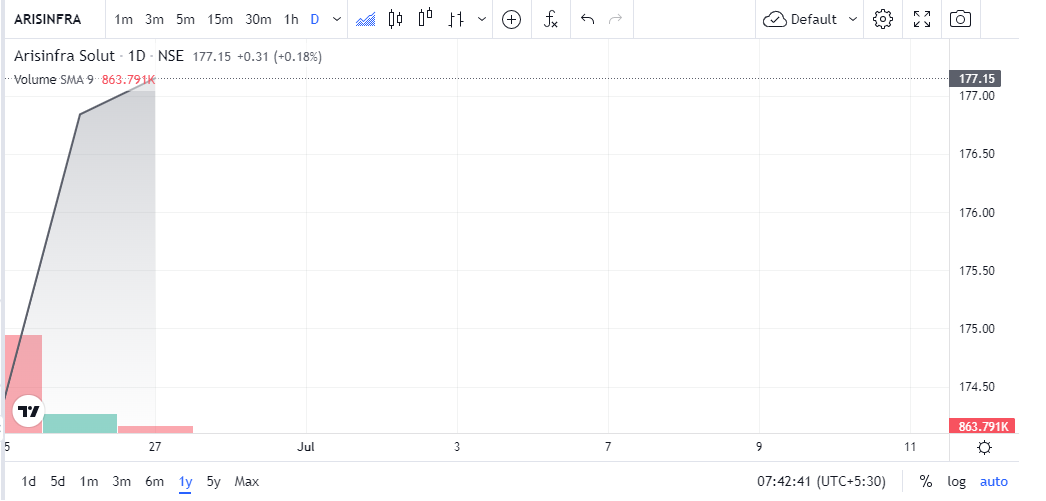The image size is (1046, 501).
Task: Click the 177.15 current price label
Action: tap(975, 79)
